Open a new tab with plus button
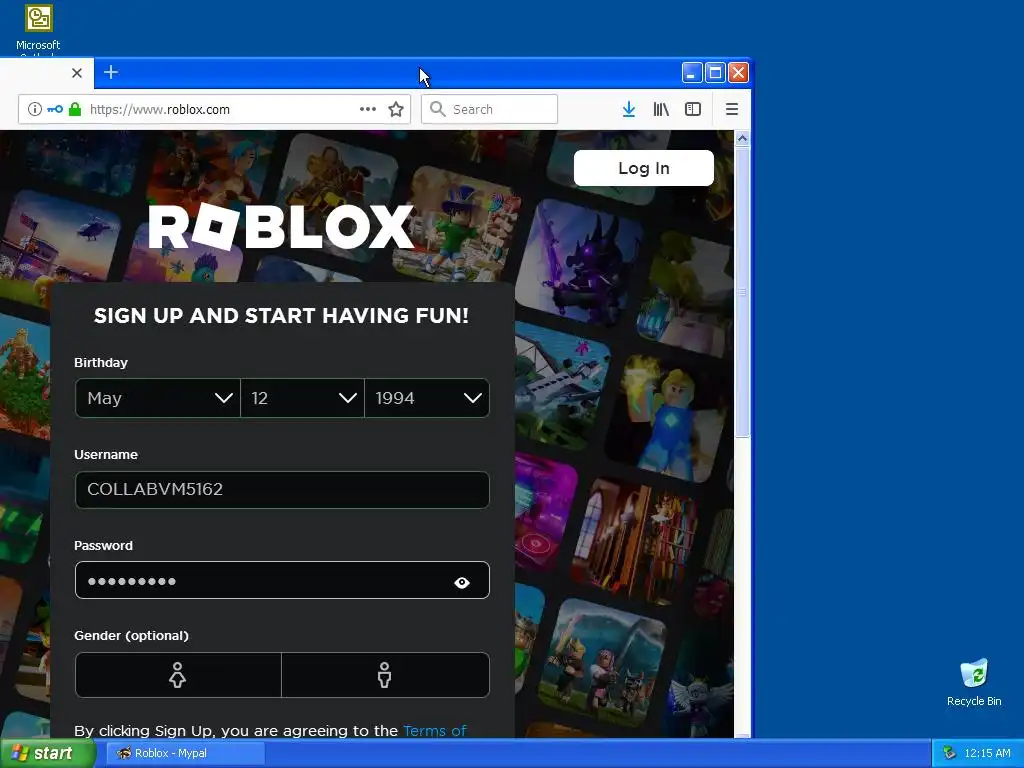The image size is (1024, 768). tap(111, 72)
